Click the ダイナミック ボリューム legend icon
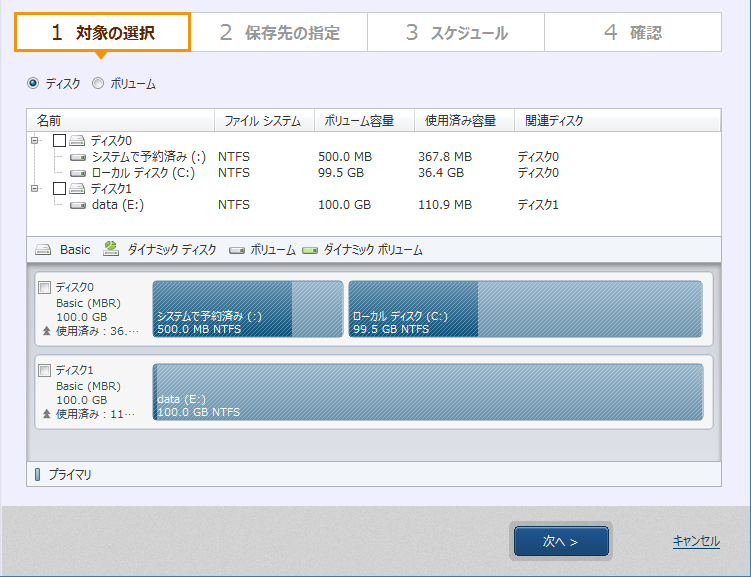Viewport: 751px width, 577px height. coord(310,250)
